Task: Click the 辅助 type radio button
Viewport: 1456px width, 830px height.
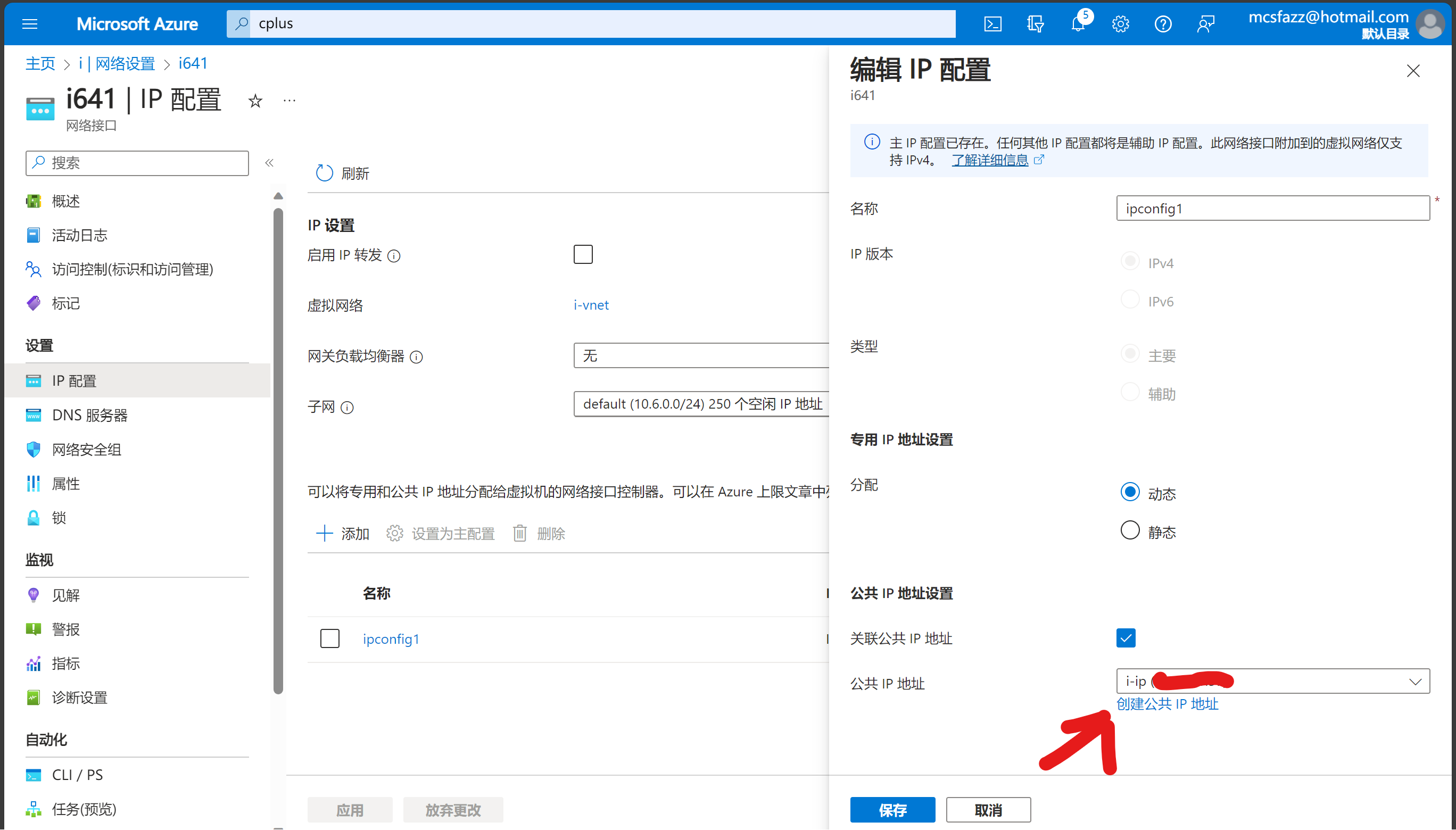Action: click(1130, 392)
